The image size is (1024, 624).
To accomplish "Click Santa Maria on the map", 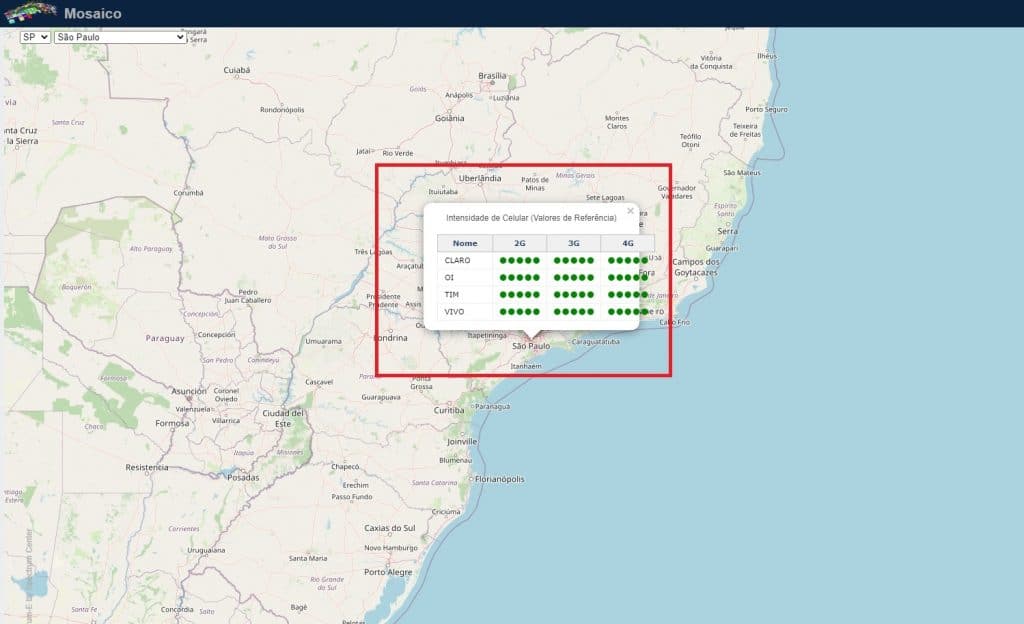I will click(308, 559).
